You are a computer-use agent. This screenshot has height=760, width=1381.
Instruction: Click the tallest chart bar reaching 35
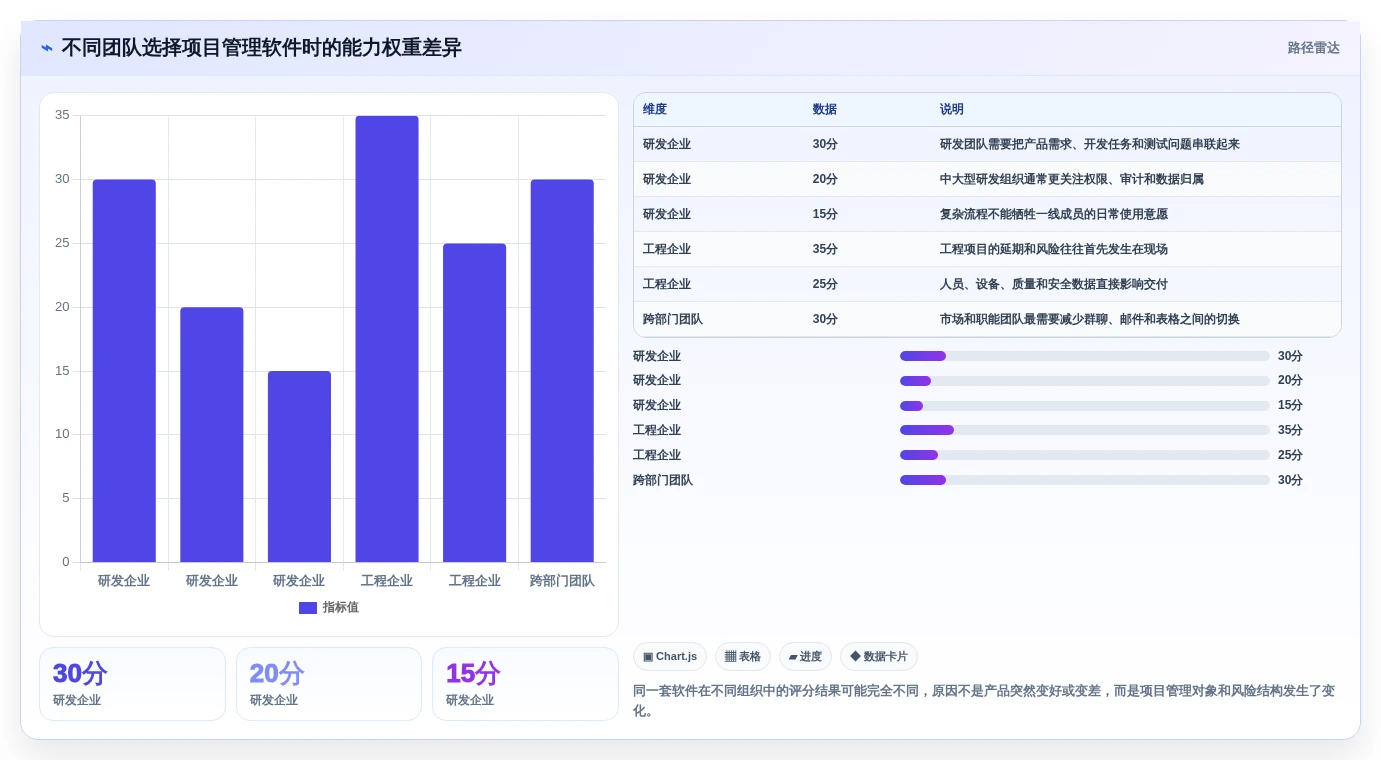pyautogui.click(x=387, y=339)
